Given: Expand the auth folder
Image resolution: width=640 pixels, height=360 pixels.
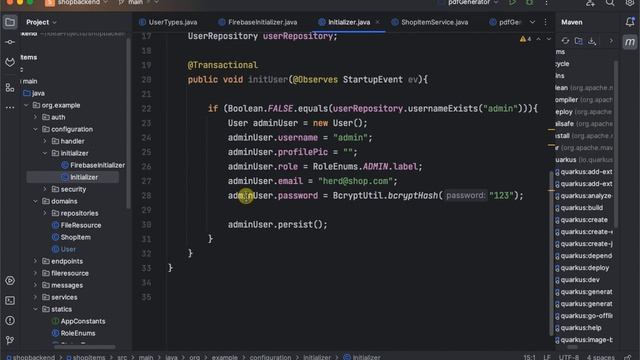Looking at the screenshot, I should pos(36,117).
